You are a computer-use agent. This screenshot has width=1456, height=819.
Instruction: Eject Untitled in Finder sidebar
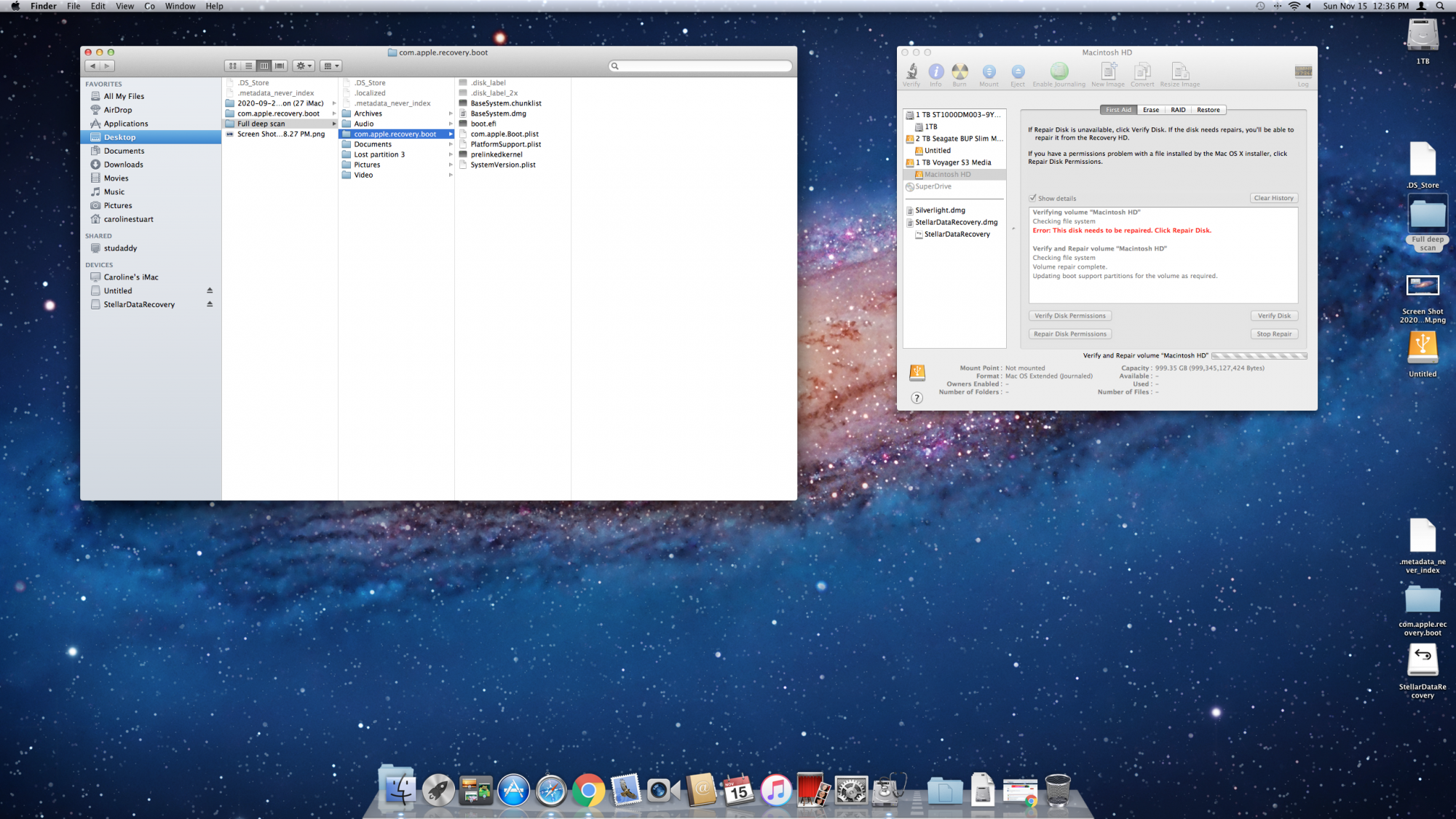click(210, 290)
